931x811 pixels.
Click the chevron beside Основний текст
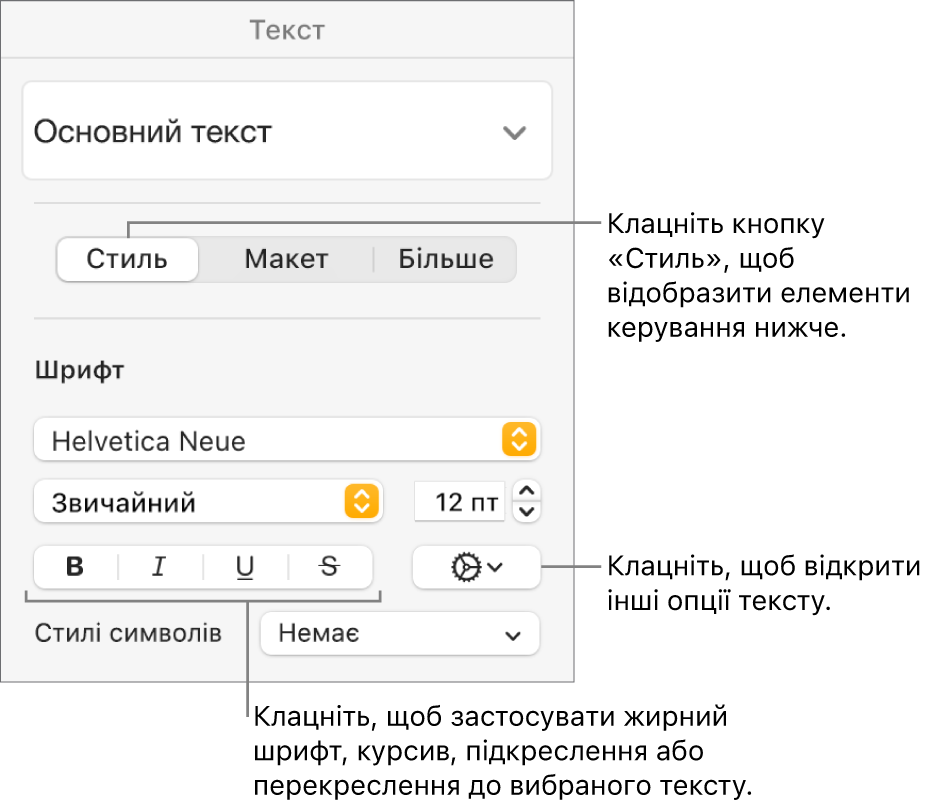coord(514,133)
